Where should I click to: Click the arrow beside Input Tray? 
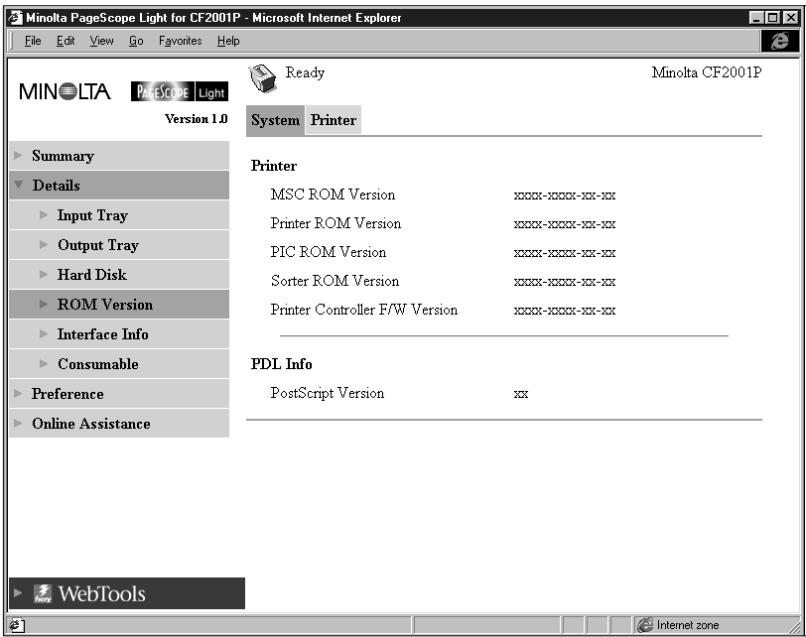(x=43, y=215)
